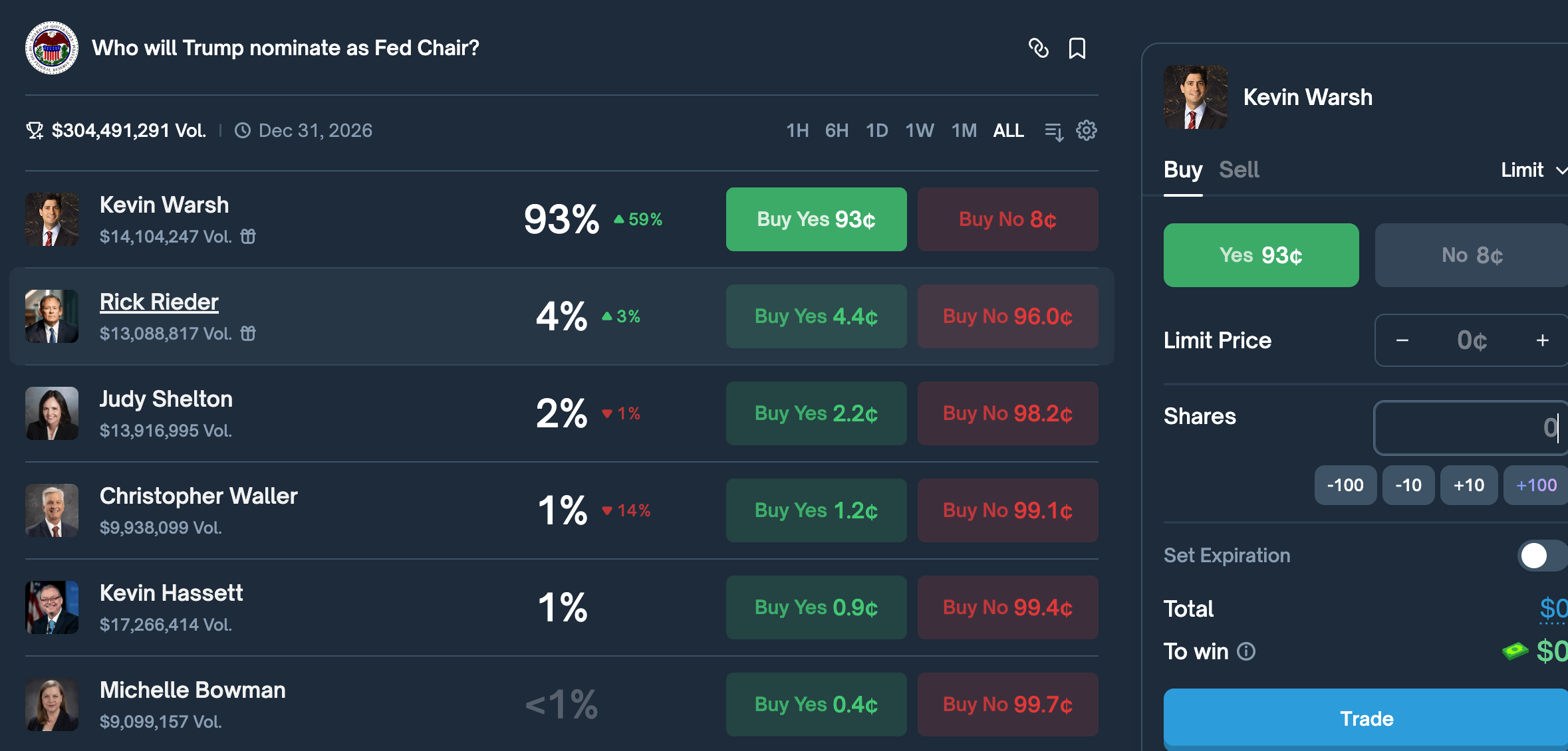The image size is (1568, 751).
Task: Click the sort outcomes icon
Action: [1054, 131]
